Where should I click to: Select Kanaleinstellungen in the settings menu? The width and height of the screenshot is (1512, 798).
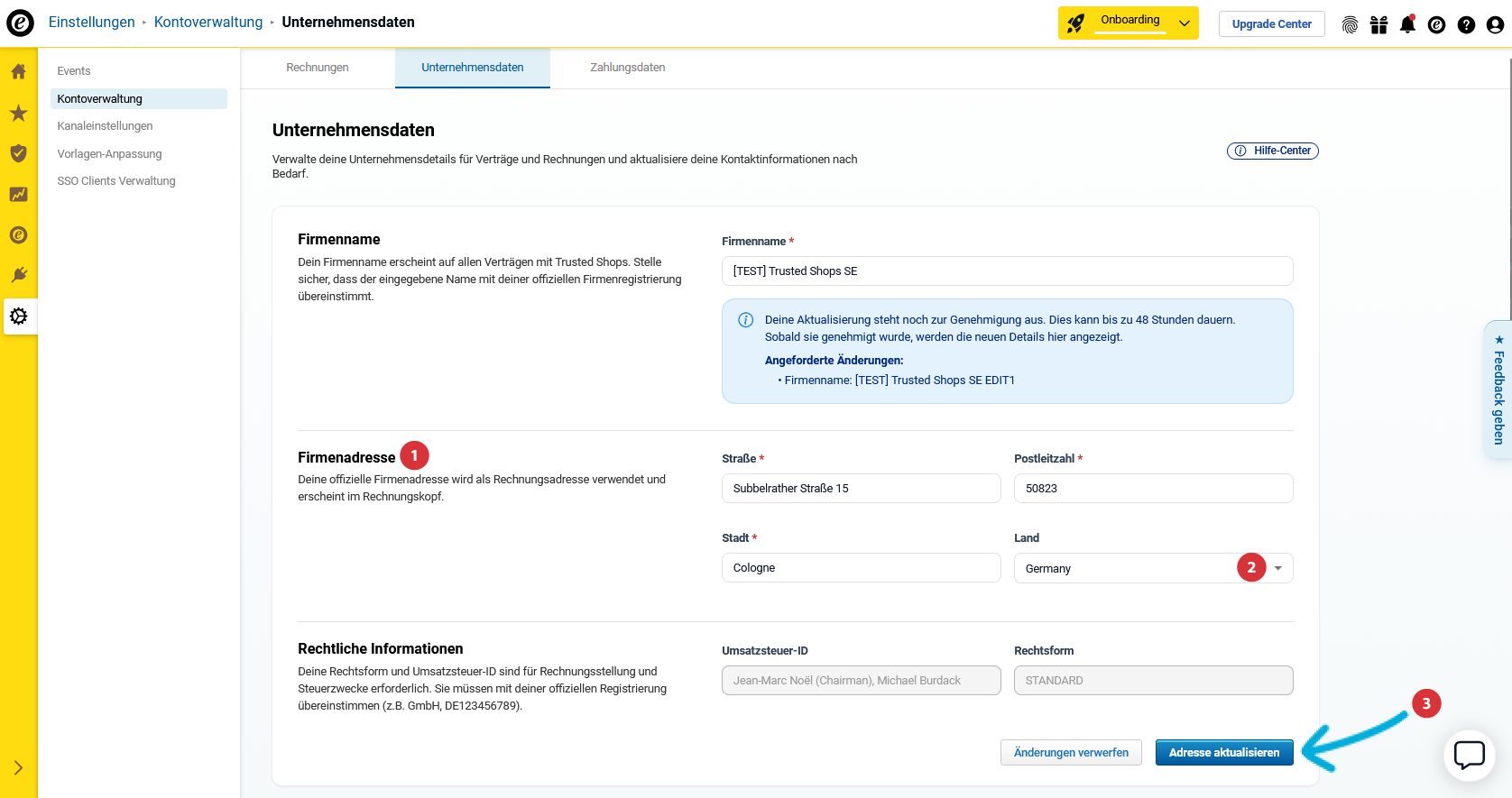pyautogui.click(x=105, y=126)
